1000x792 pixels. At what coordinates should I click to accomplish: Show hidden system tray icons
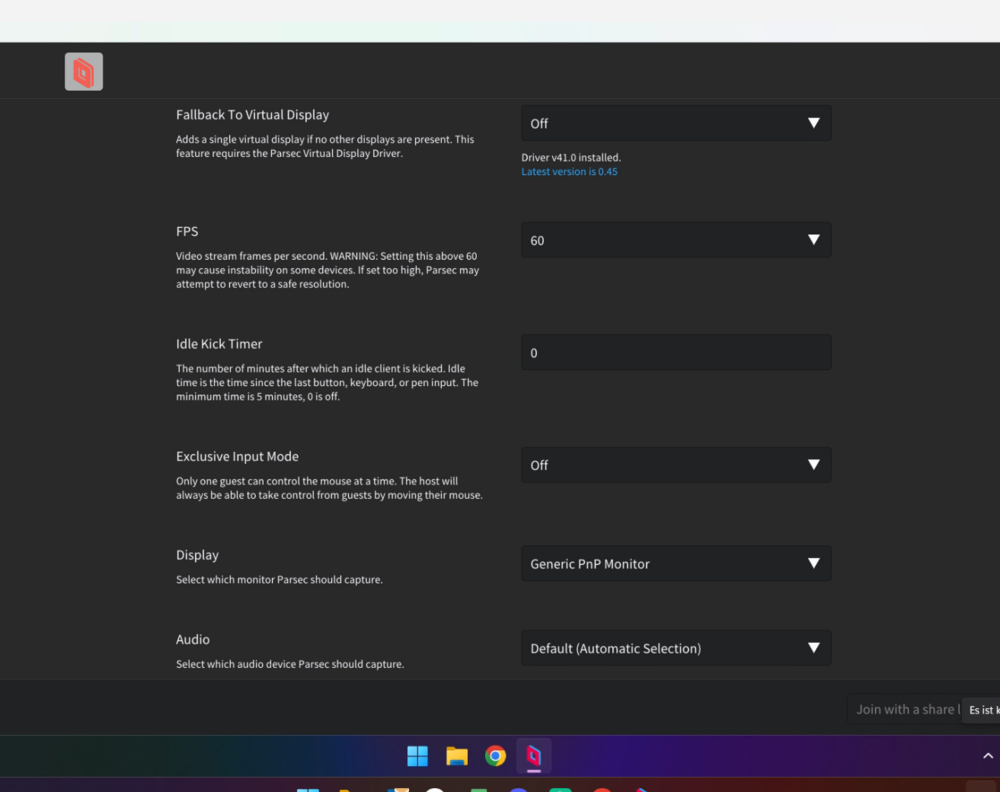point(988,756)
